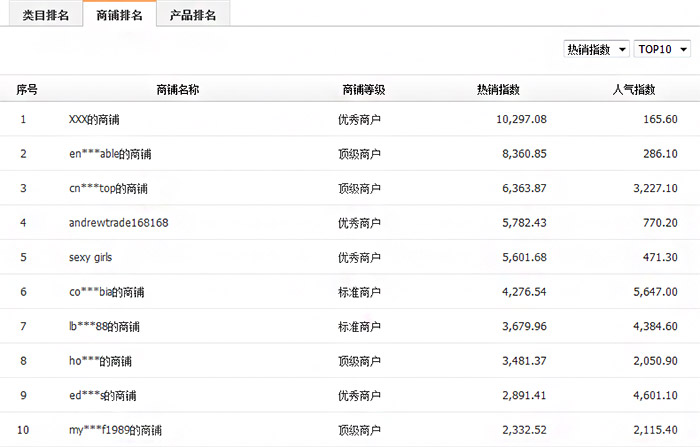Image resolution: width=700 pixels, height=447 pixels.
Task: Expand the TOP10 dropdown
Action: coord(662,49)
